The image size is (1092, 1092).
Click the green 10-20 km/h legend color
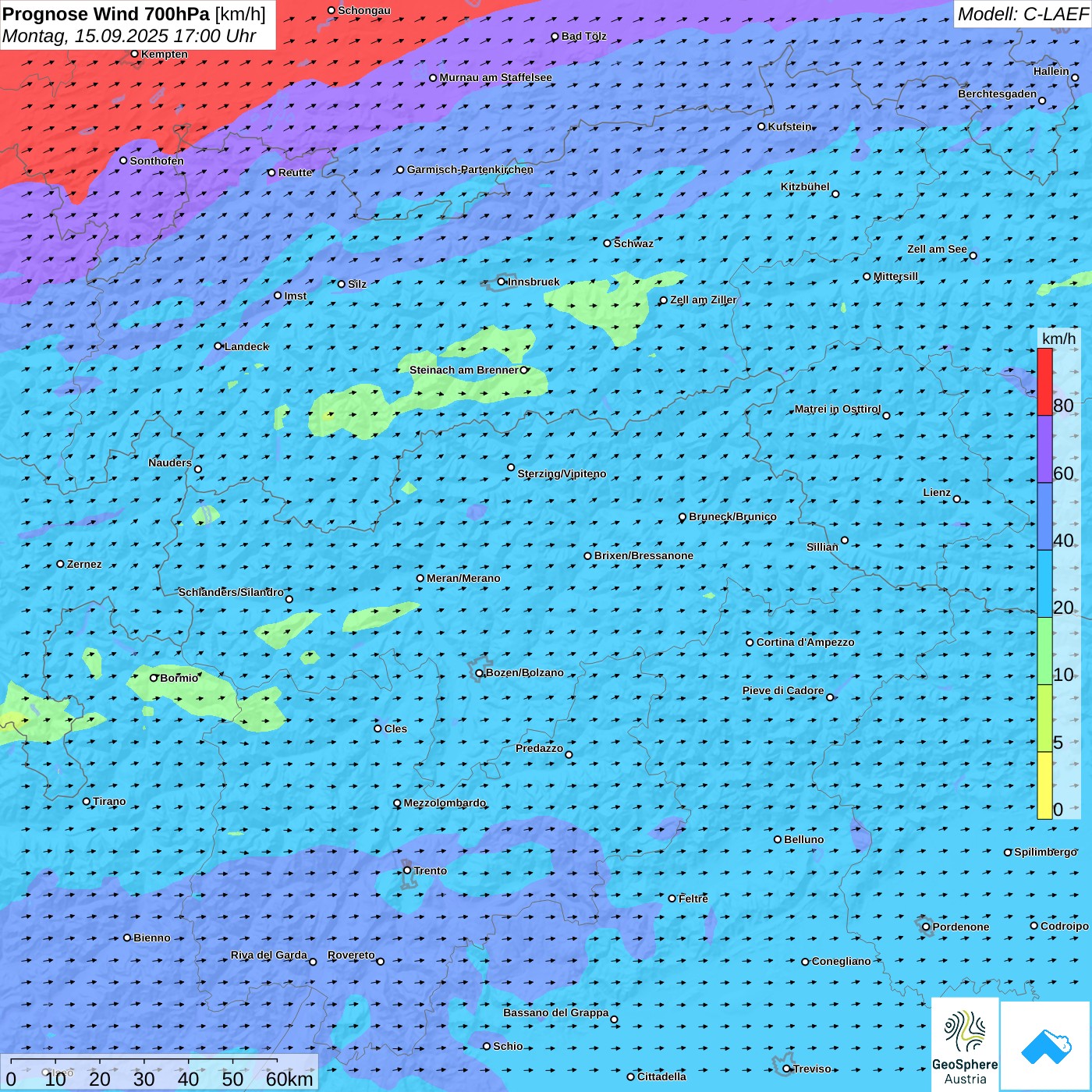click(x=1044, y=651)
